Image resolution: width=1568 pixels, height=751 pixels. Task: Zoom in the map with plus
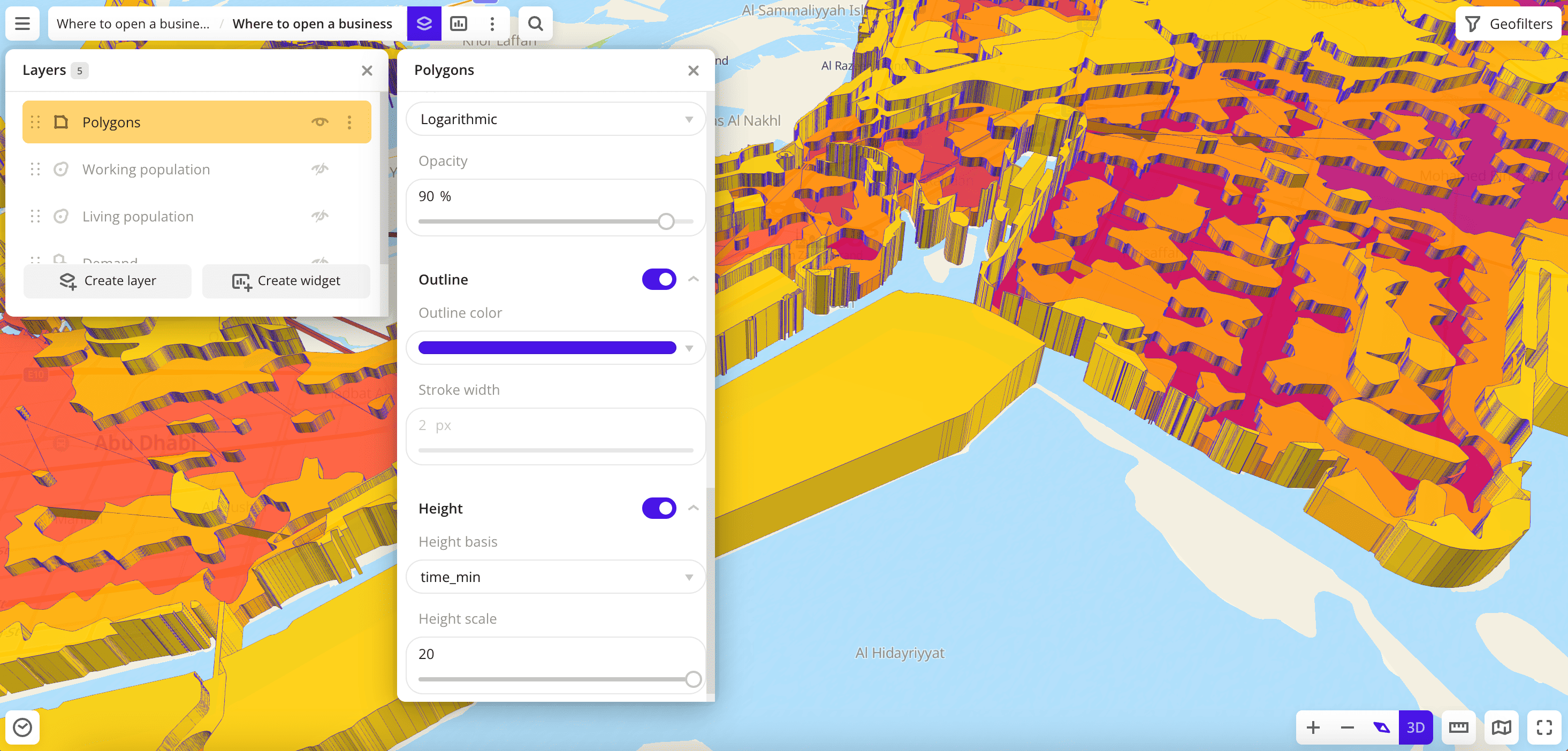click(1313, 727)
